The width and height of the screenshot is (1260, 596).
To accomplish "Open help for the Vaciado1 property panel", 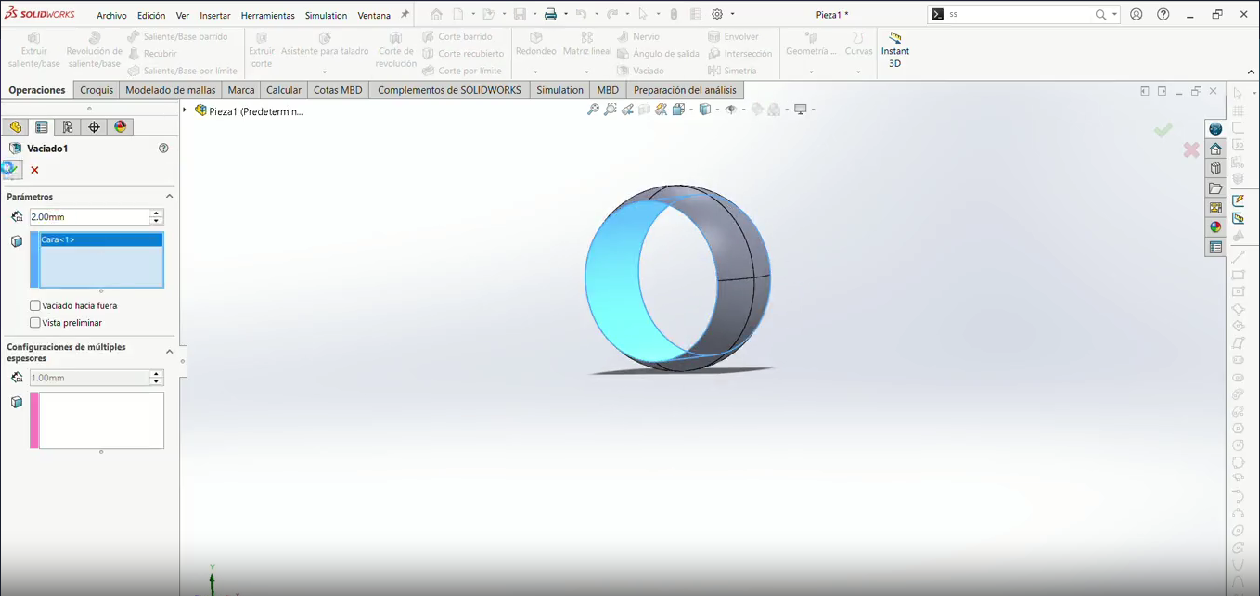I will click(x=164, y=148).
